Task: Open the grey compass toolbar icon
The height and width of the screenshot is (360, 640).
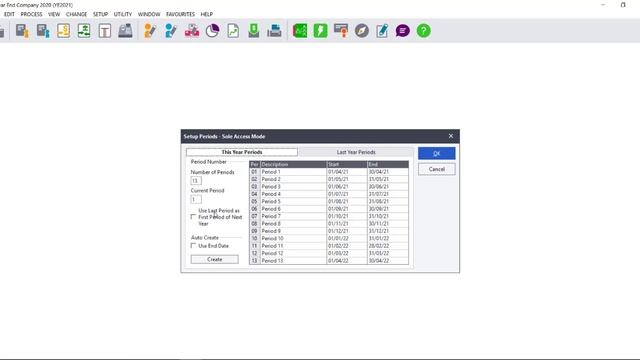Action: coord(362,31)
